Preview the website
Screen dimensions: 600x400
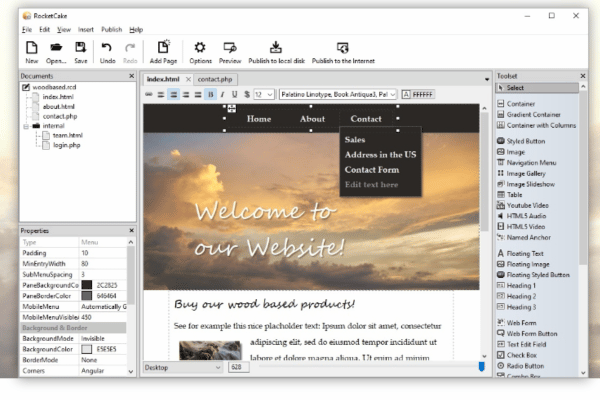coord(230,52)
